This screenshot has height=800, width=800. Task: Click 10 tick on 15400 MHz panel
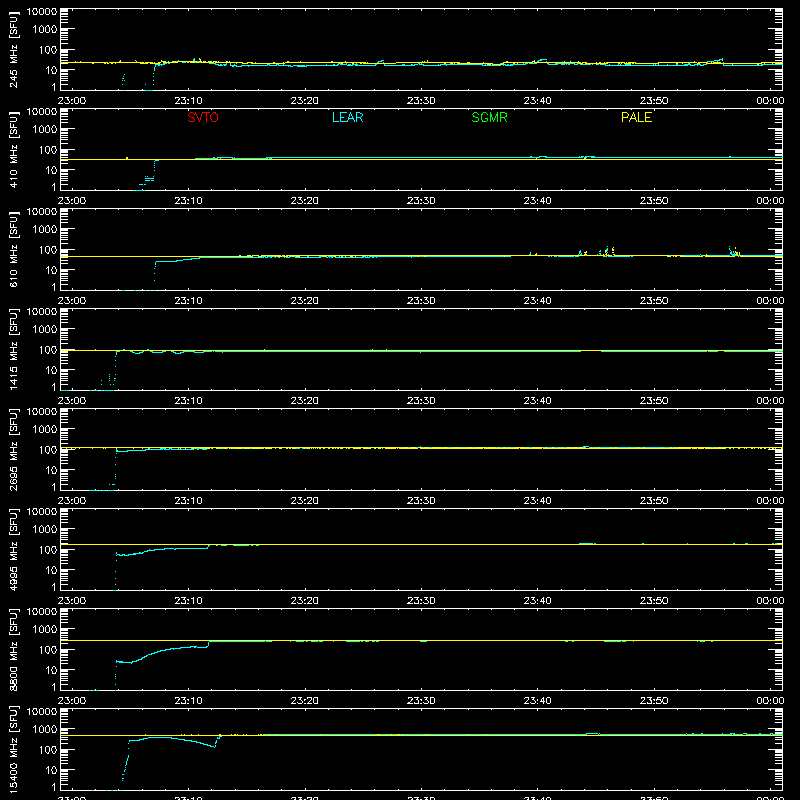pos(52,770)
